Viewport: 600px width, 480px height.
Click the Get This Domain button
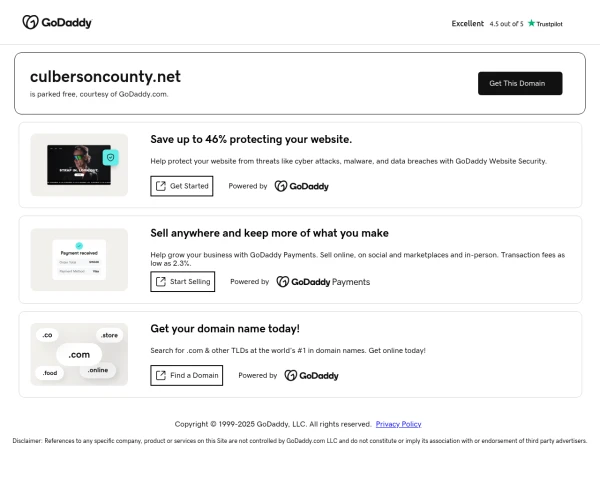tap(519, 83)
